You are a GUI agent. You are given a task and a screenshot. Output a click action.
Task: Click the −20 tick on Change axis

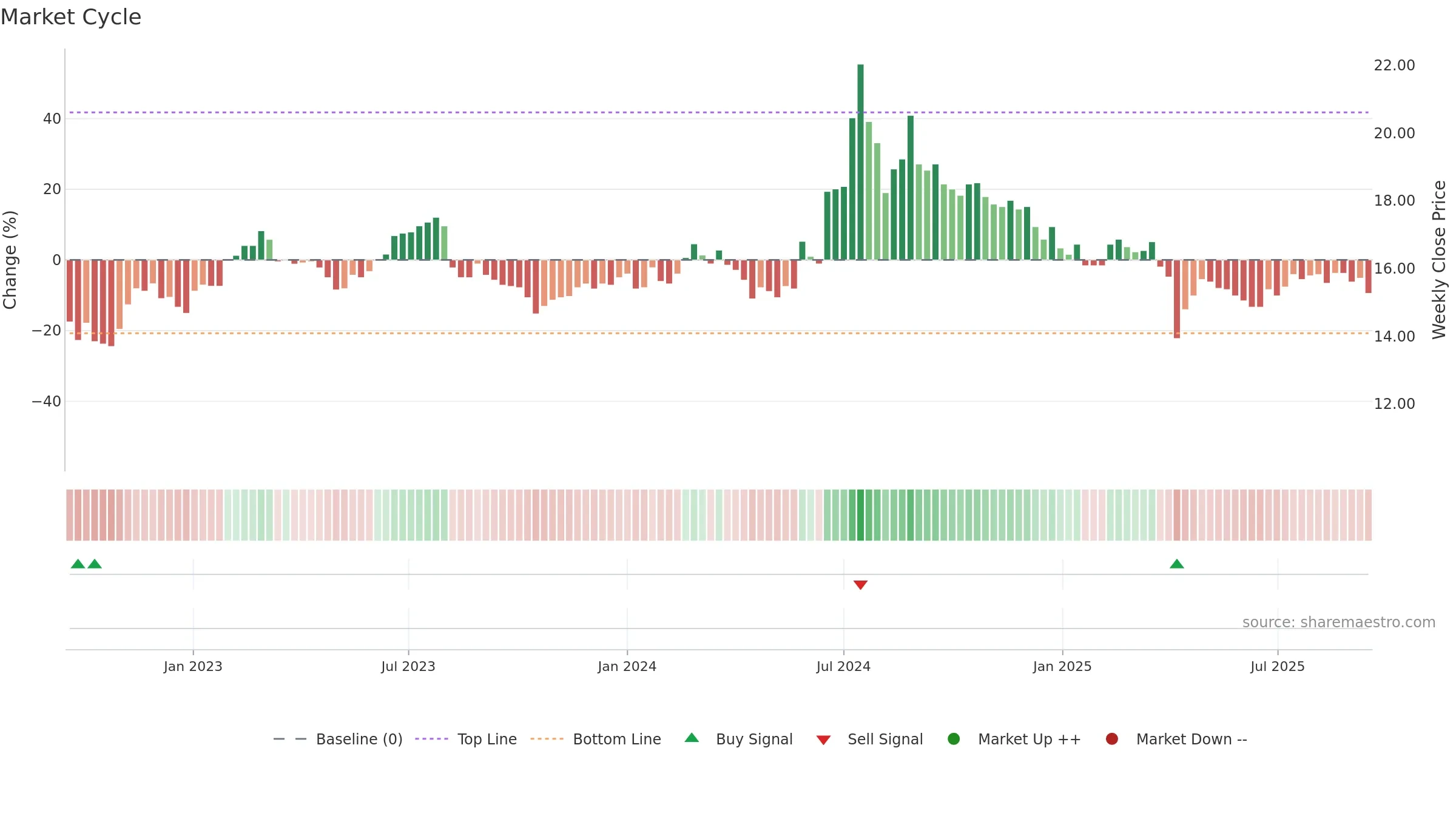click(x=47, y=331)
